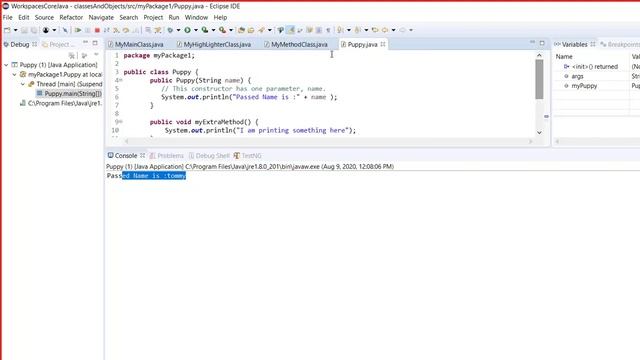This screenshot has width=640, height=360.
Task: Click the Drop to Frame icon
Action: click(148, 30)
